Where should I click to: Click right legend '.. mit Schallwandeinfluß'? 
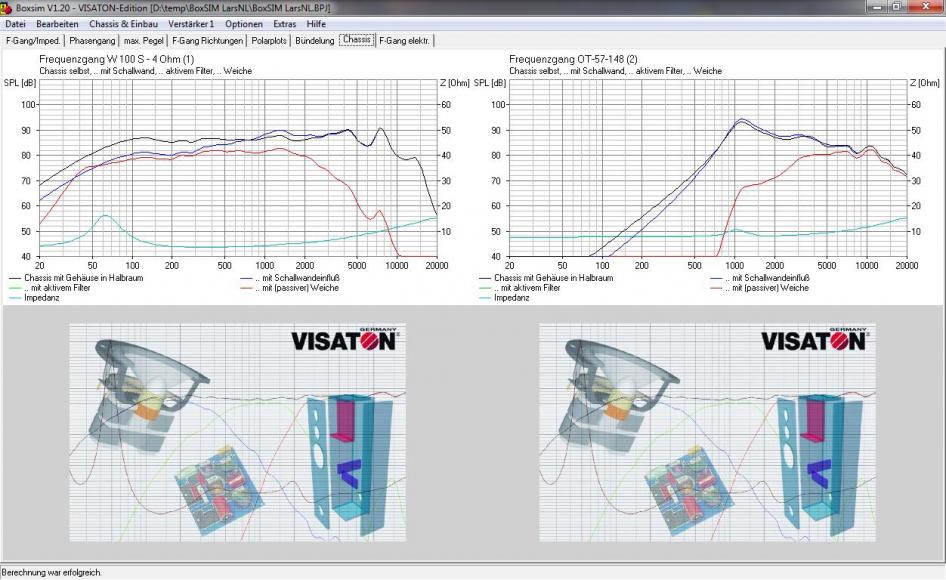coord(767,278)
